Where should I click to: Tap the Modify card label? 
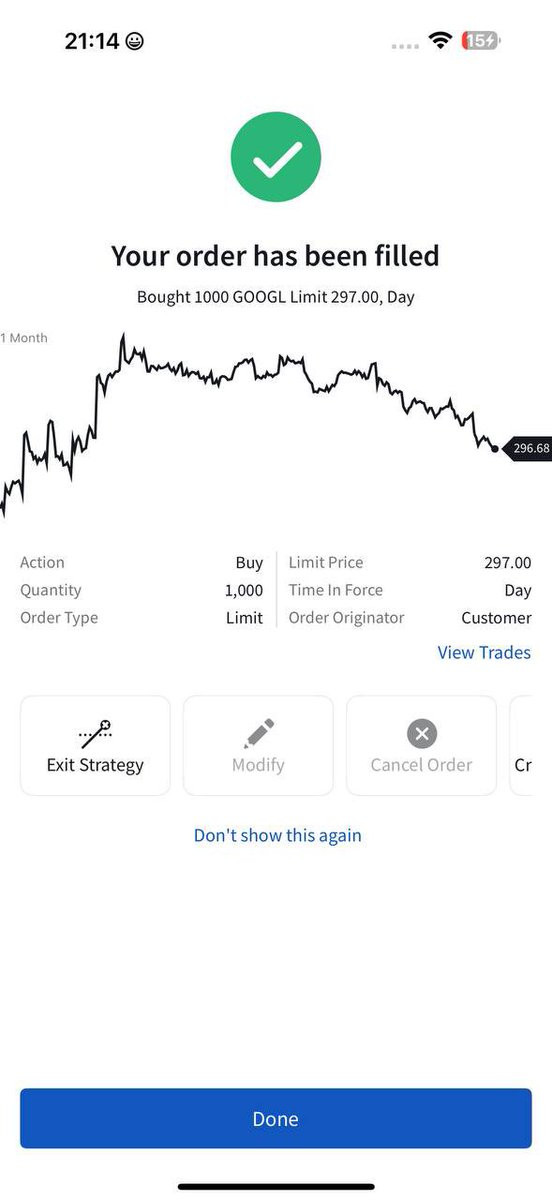click(x=258, y=765)
